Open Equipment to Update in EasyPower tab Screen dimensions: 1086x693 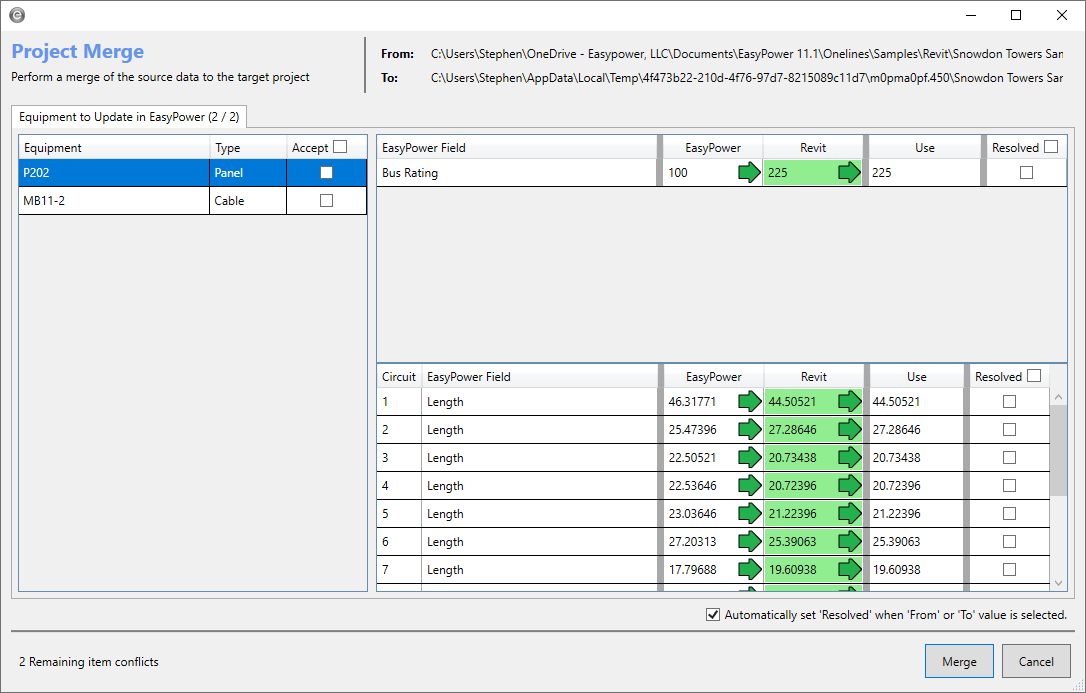[130, 117]
